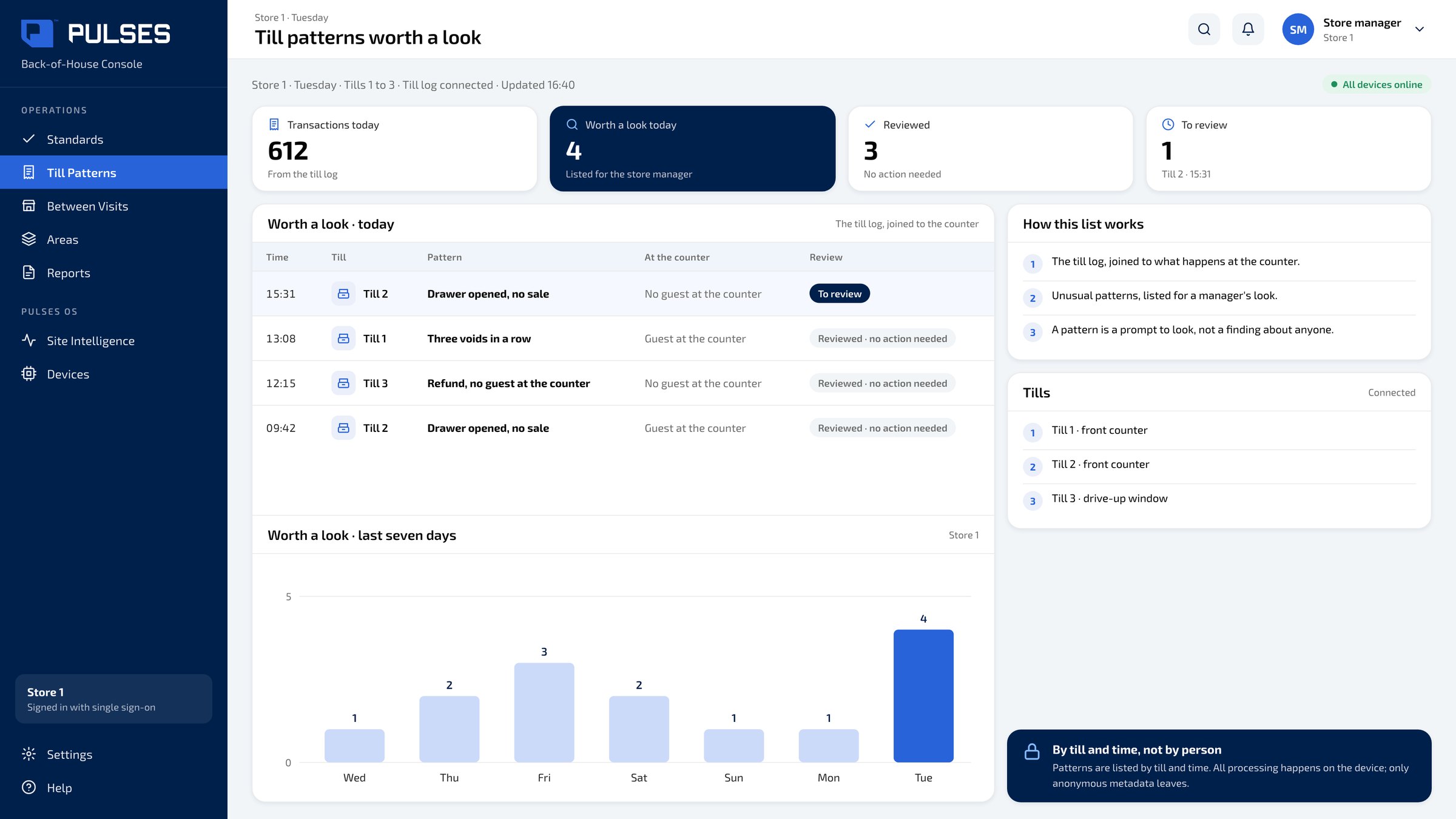
Task: Click the lock icon in privacy banner
Action: click(1032, 752)
